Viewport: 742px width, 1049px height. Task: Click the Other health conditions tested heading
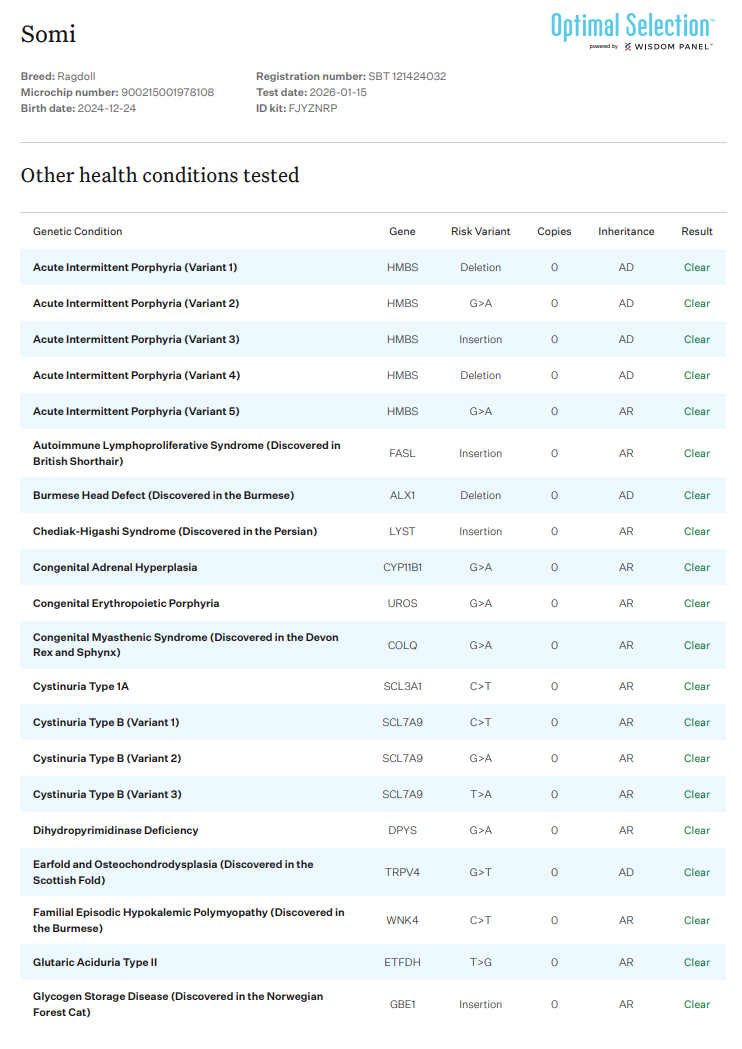[x=160, y=175]
